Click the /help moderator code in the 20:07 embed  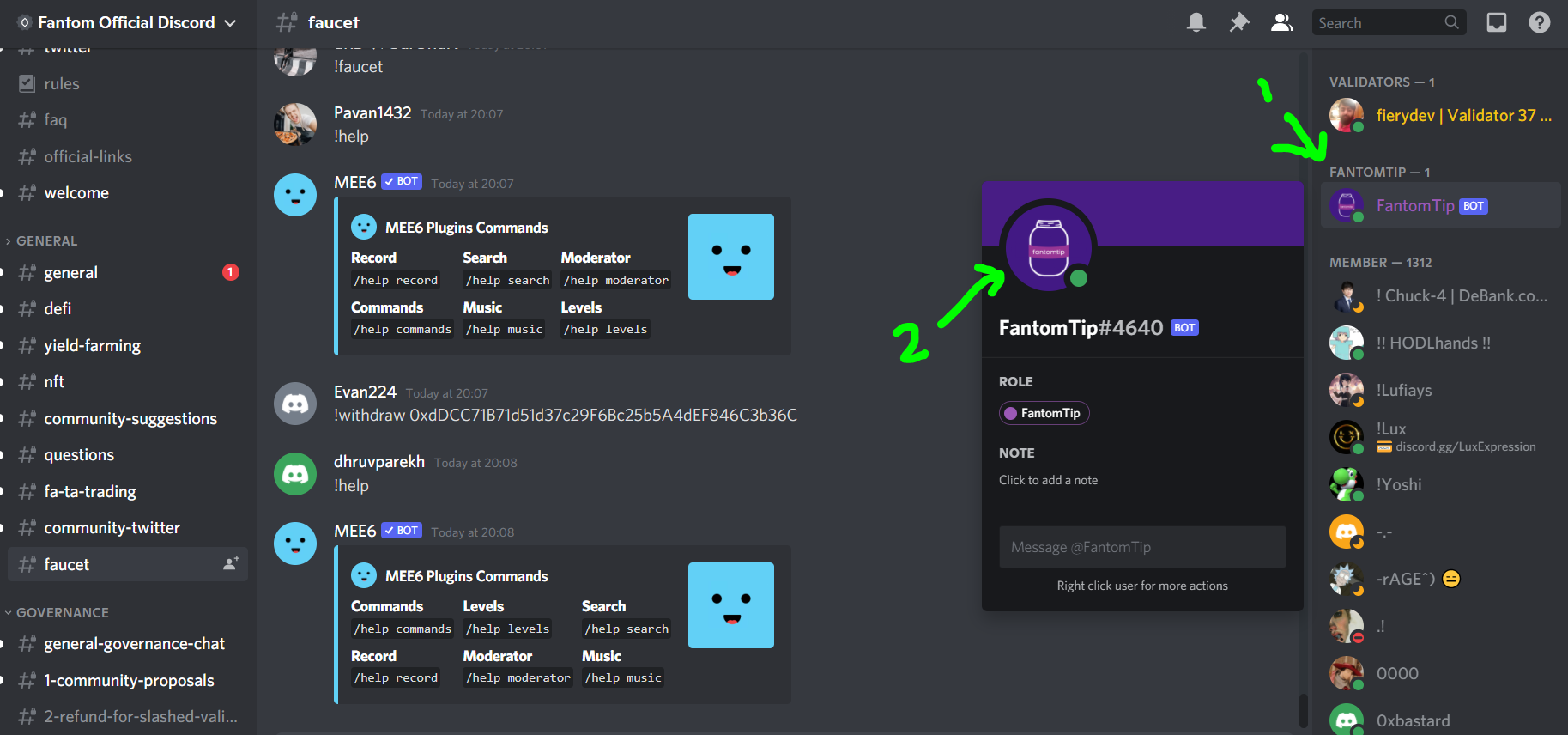point(616,280)
